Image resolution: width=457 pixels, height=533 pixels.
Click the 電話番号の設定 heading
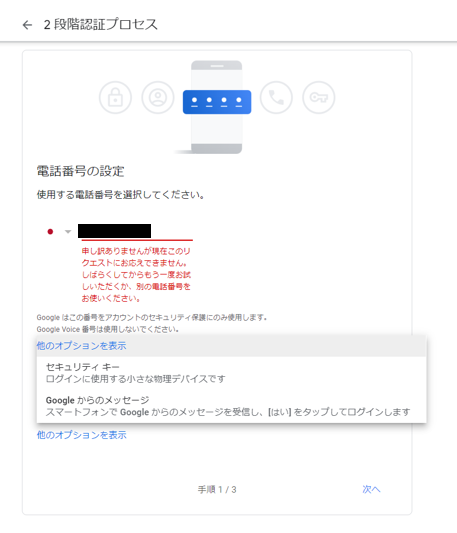pyautogui.click(x=81, y=171)
